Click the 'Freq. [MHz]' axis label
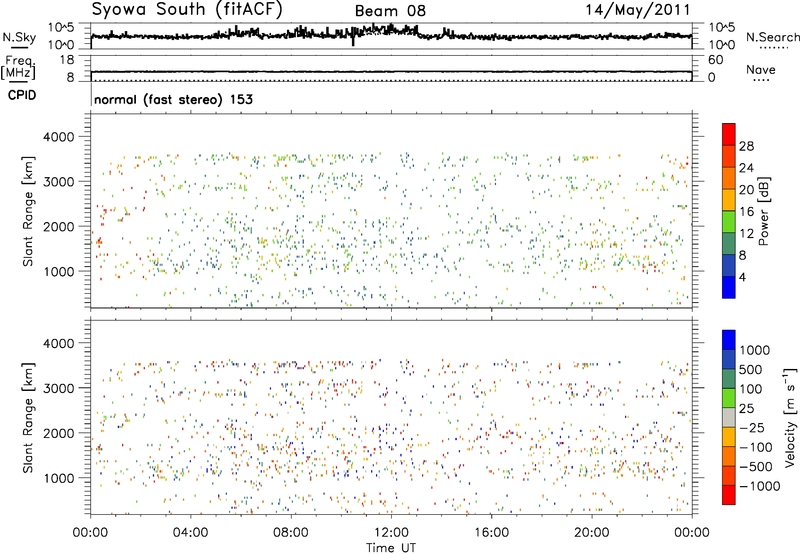This screenshot has height=554, width=800. click(19, 67)
